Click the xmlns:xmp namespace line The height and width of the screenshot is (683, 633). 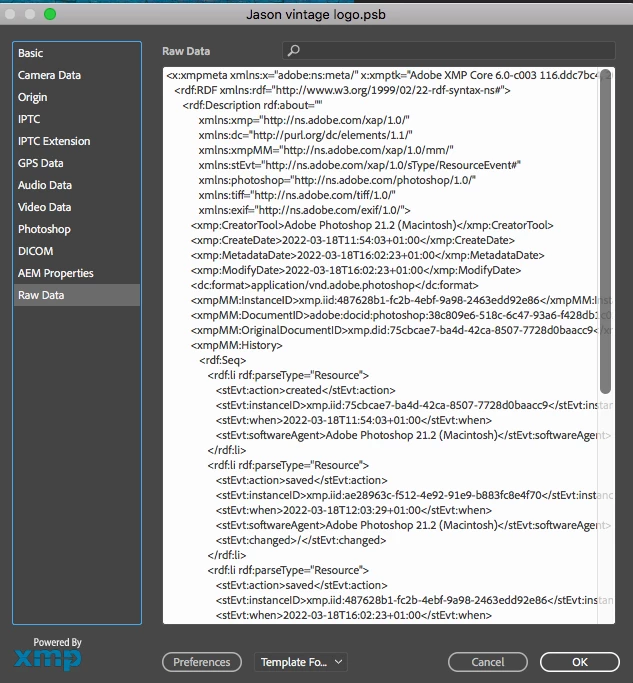pyautogui.click(x=304, y=120)
